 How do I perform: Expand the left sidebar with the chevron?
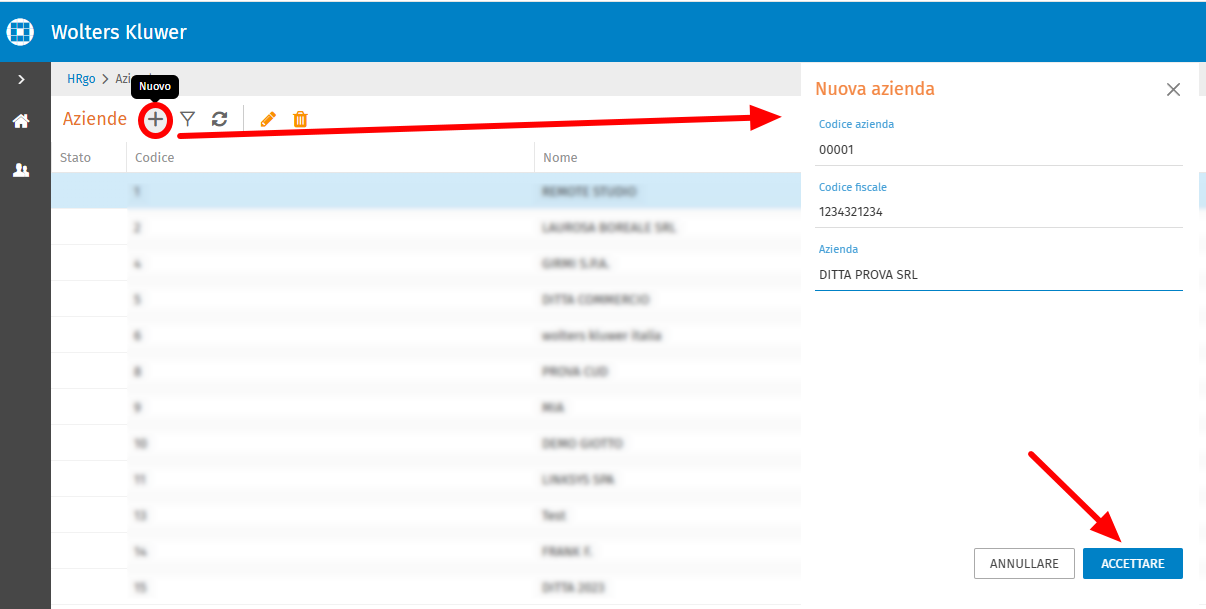point(21,78)
